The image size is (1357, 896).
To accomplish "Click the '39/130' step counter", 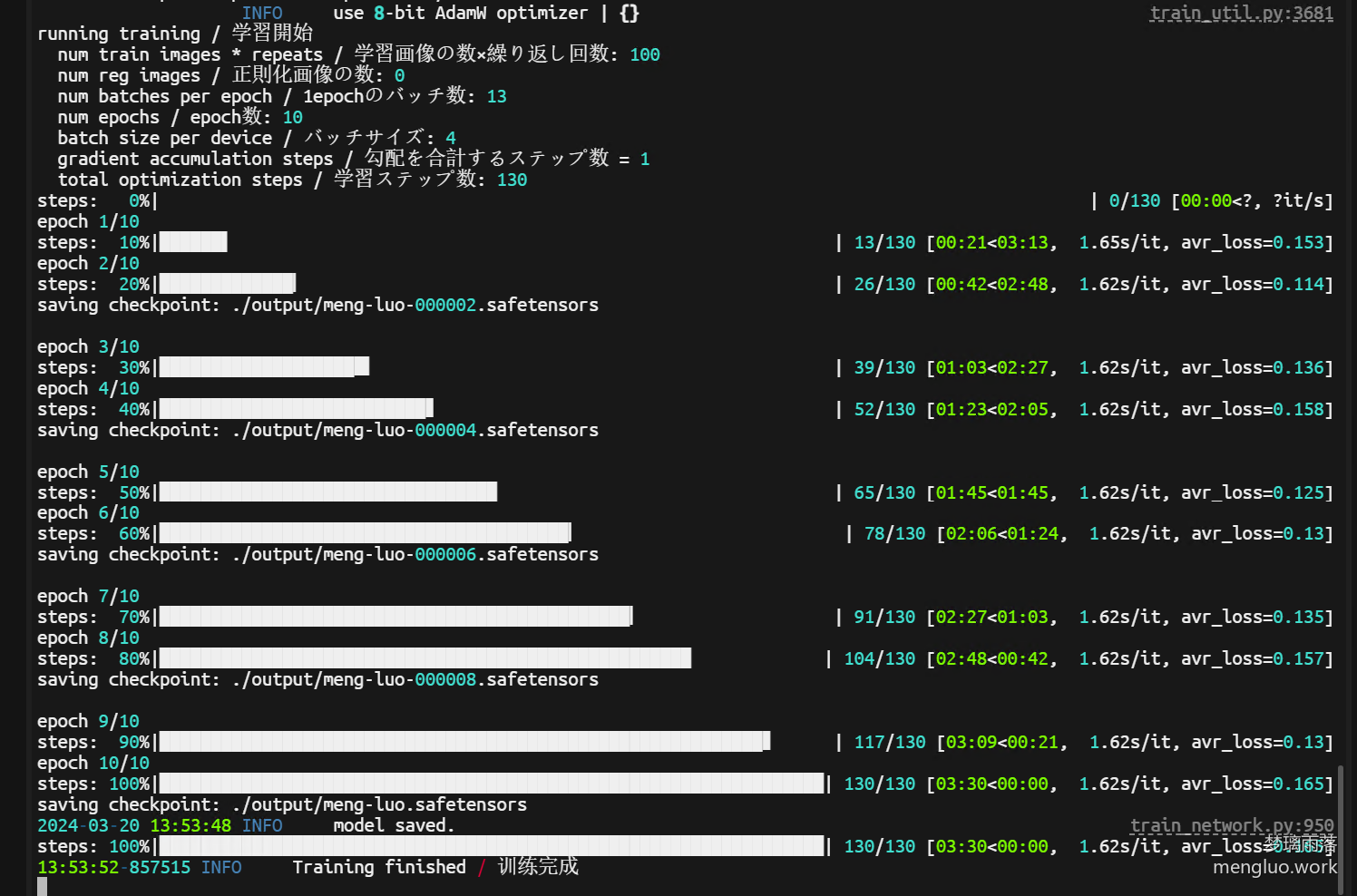I will pyautogui.click(x=884, y=367).
